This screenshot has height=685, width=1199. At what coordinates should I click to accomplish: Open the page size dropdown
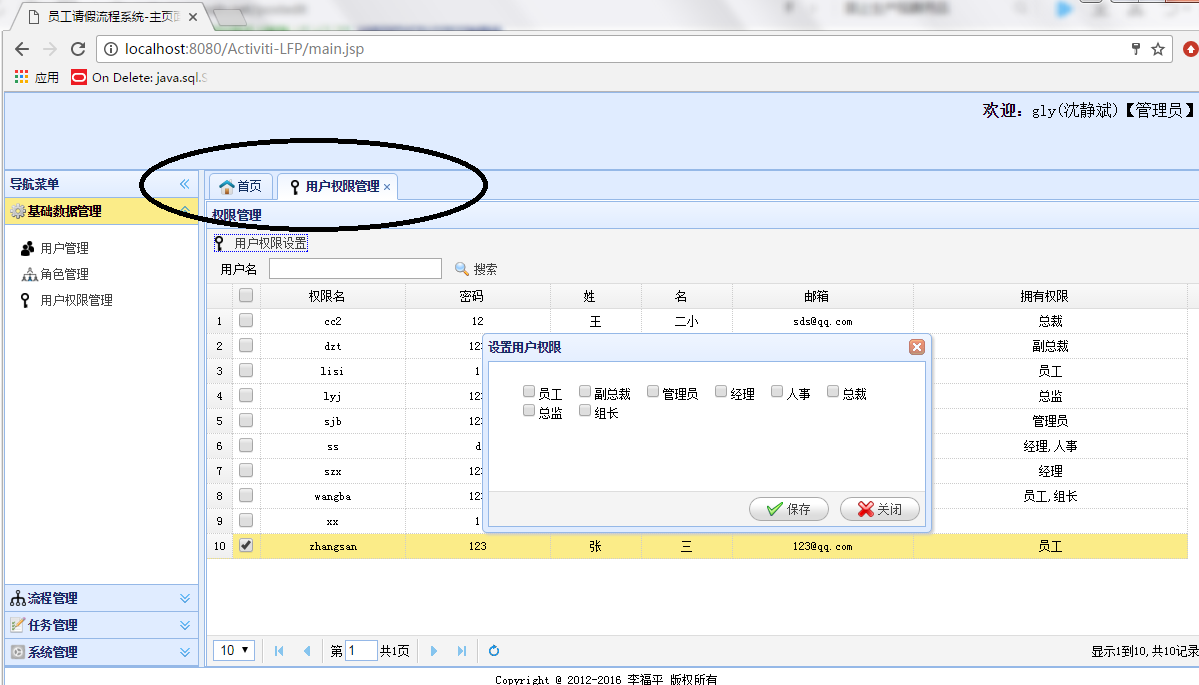pyautogui.click(x=234, y=651)
